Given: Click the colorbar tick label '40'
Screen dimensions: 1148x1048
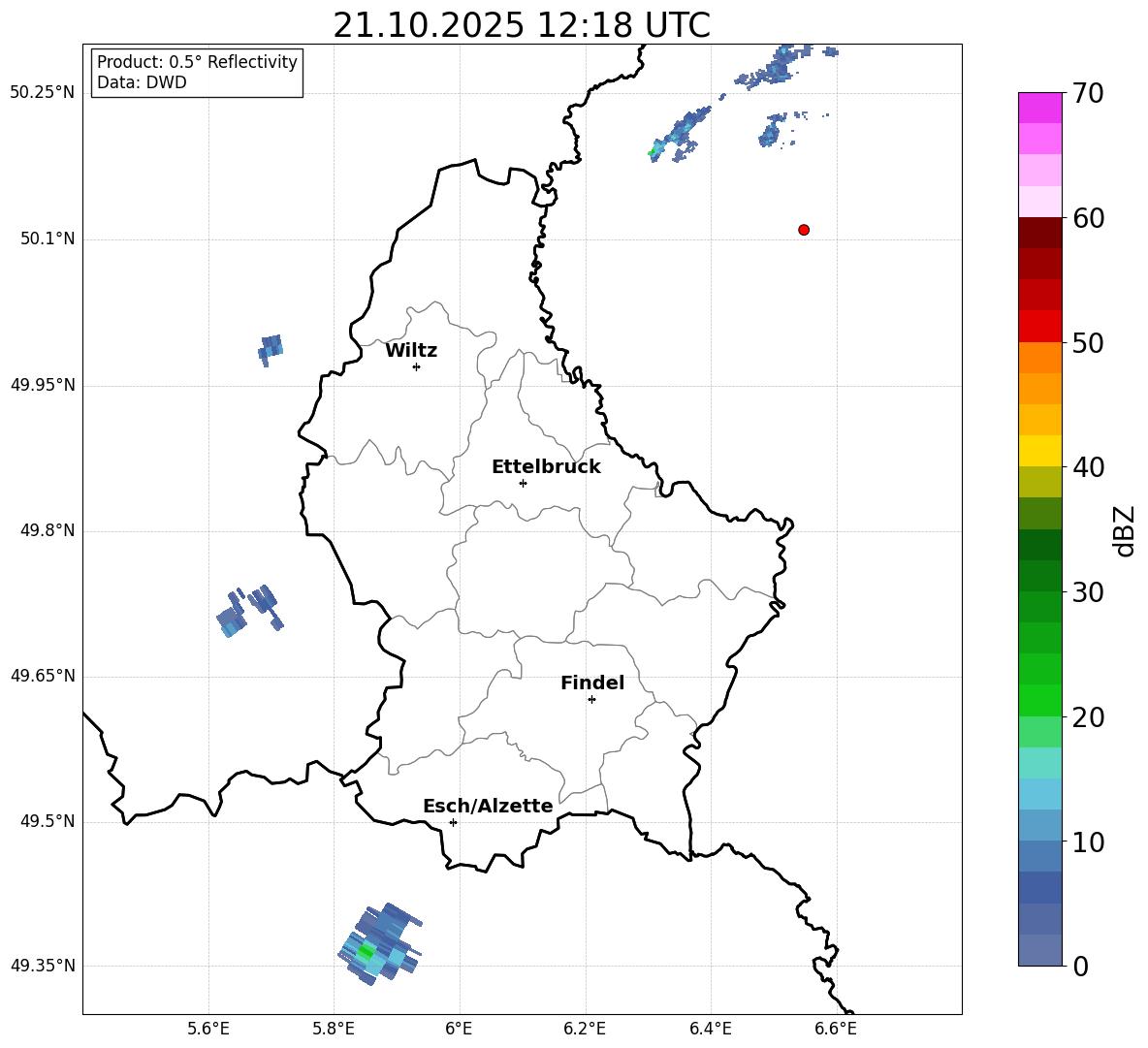Looking at the screenshot, I should tap(1087, 467).
